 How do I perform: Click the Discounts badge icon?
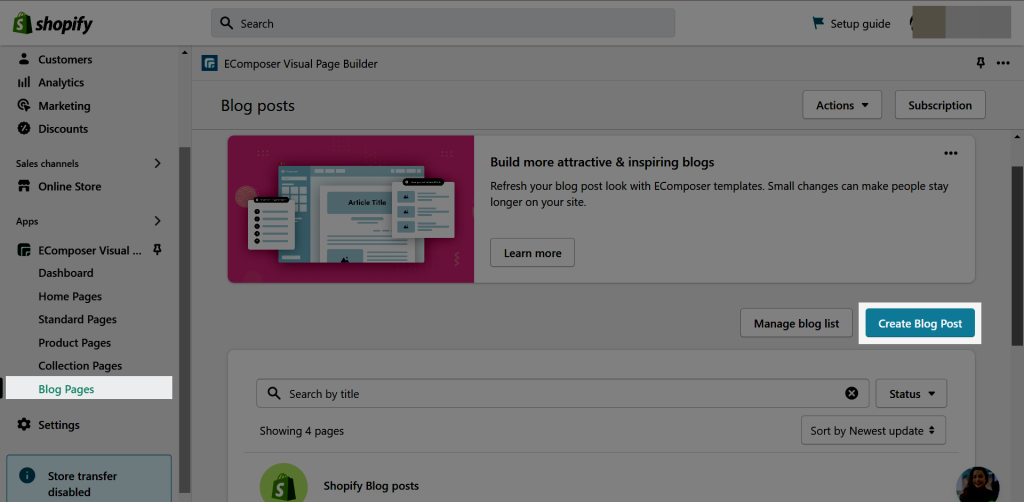(x=24, y=129)
